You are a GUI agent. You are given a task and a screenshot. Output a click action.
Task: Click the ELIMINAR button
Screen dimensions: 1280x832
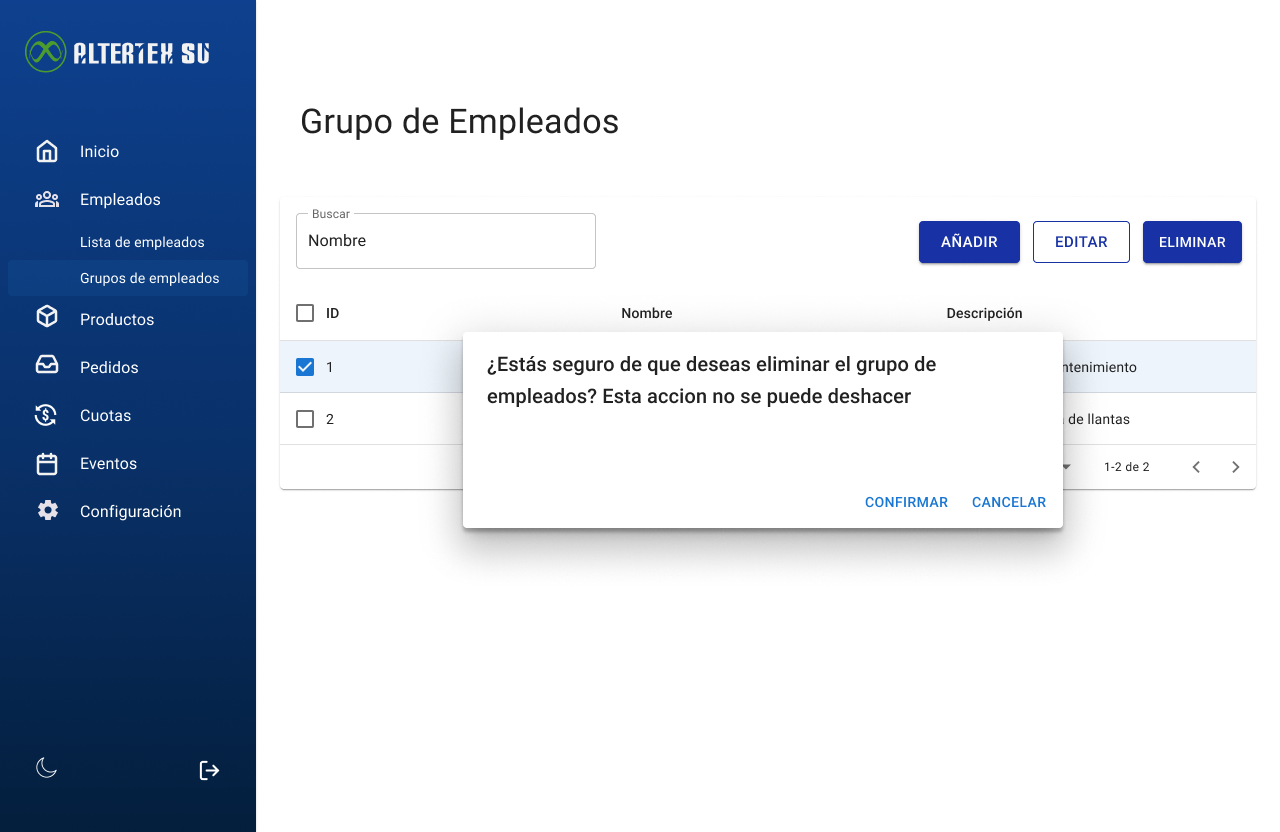[x=1192, y=242]
